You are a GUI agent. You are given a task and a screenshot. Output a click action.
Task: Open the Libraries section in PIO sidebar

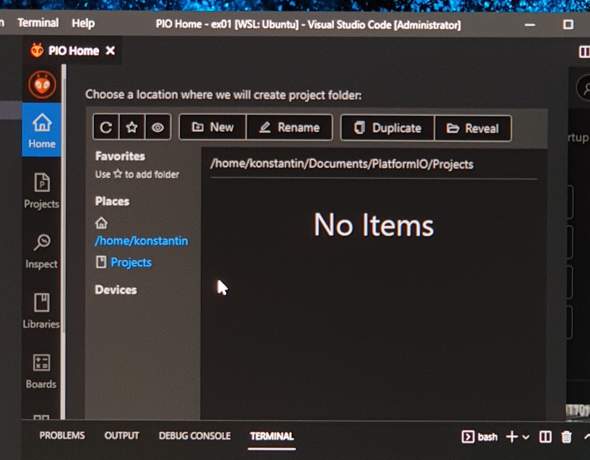tap(41, 311)
